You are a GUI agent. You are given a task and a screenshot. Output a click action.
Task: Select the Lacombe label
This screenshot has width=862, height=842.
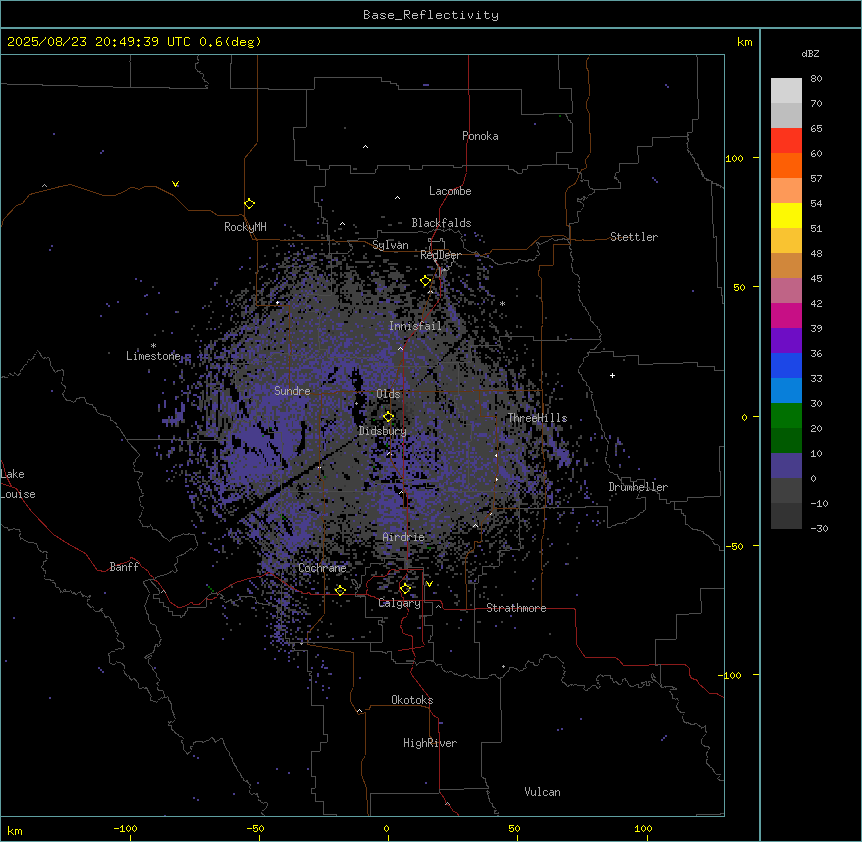(x=450, y=191)
